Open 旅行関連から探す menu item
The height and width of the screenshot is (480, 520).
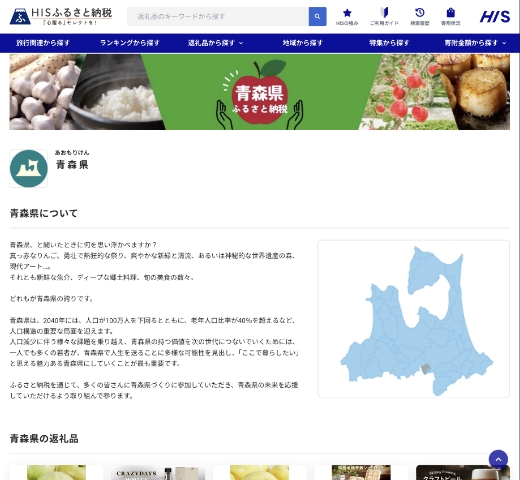[x=43, y=43]
